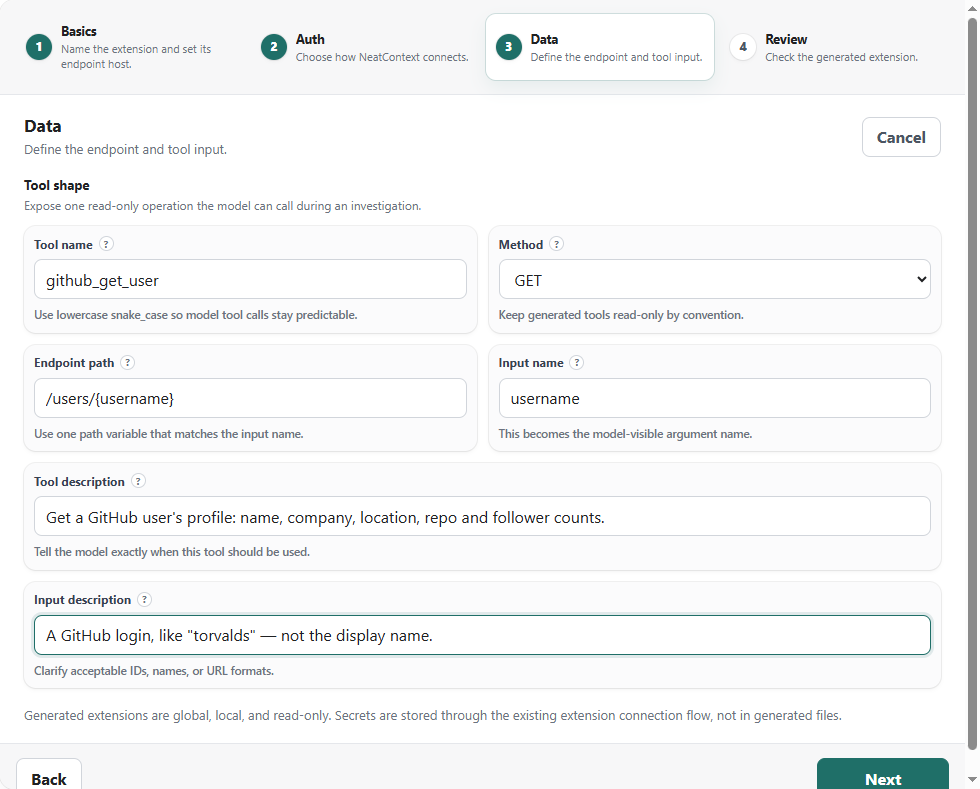Viewport: 980px width, 789px height.
Task: Click step 2 circle for Auth
Action: (274, 47)
